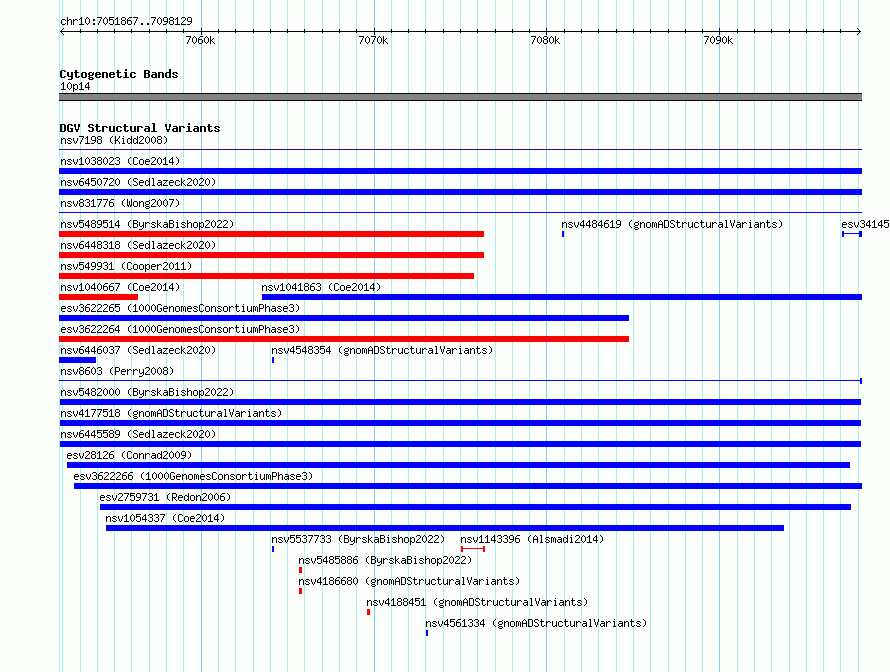890x672 pixels.
Task: Click the nsv4561334 (gnomADStructuralVariants) label
Action: 536,623
